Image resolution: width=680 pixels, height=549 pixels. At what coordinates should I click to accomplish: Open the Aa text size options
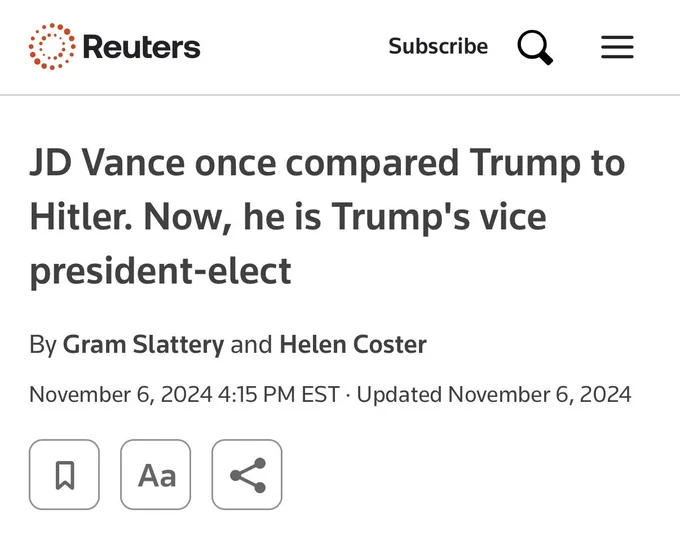click(156, 474)
